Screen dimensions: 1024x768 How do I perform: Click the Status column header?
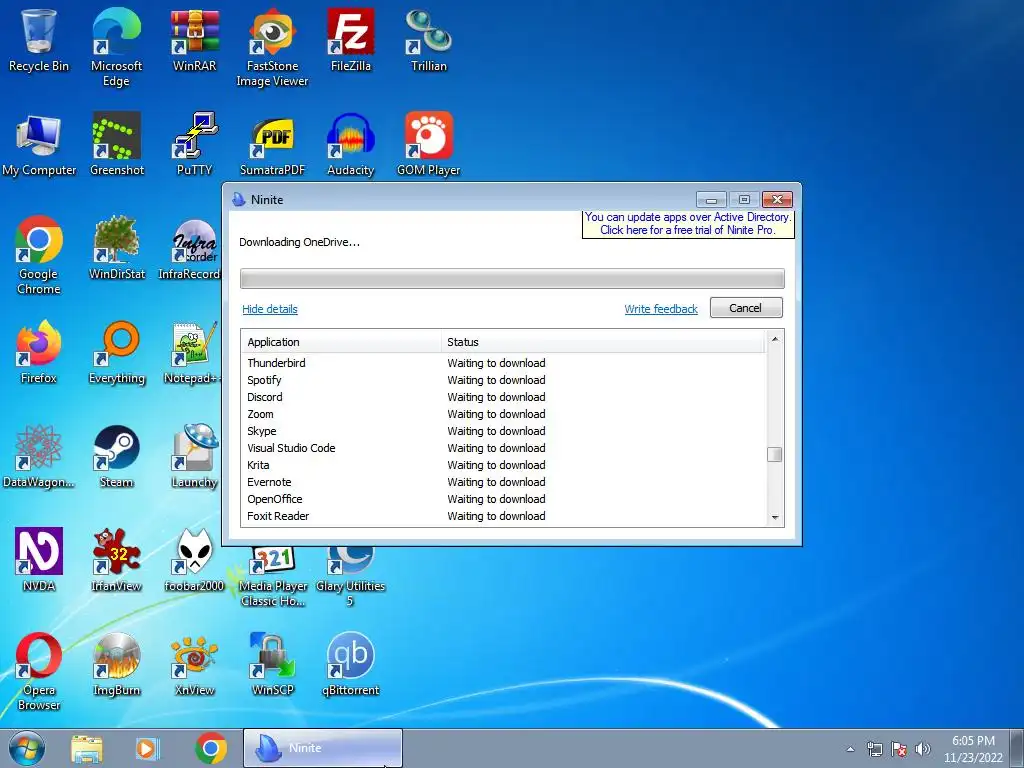pyautogui.click(x=603, y=342)
